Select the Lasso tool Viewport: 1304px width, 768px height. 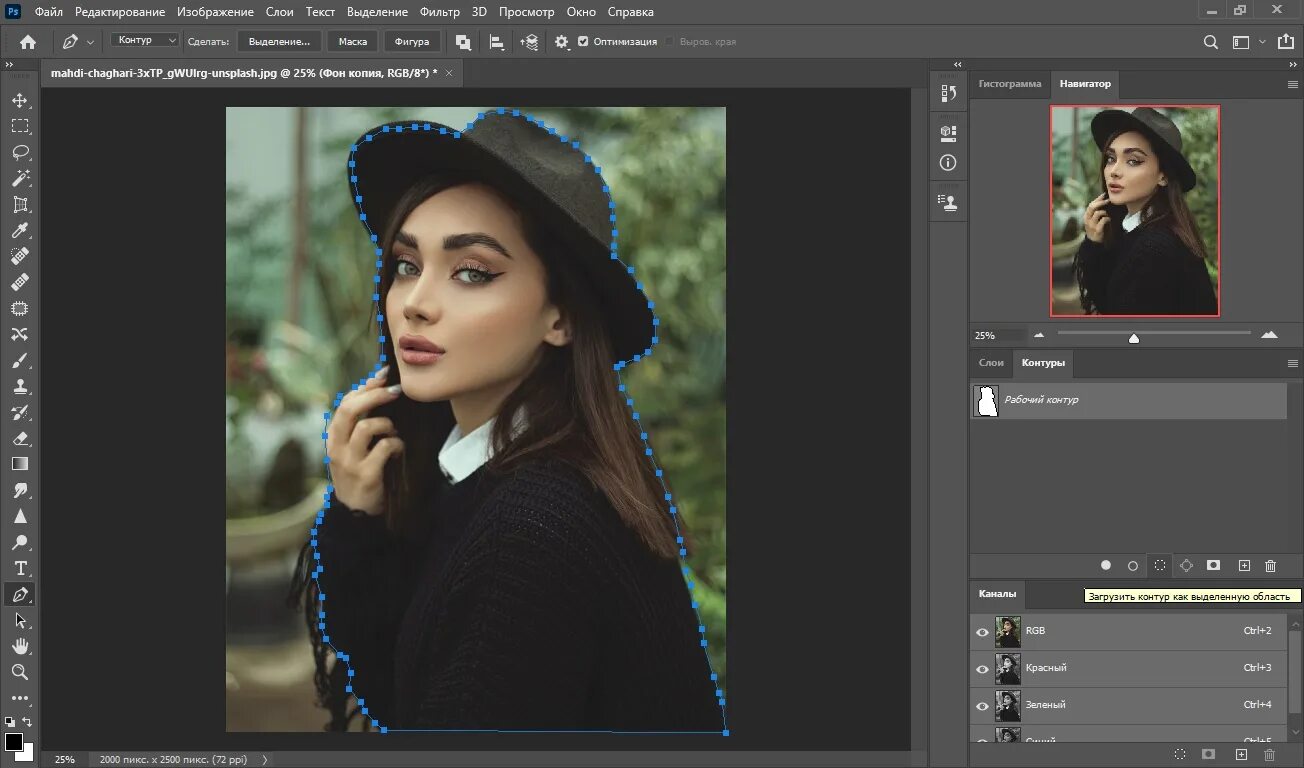point(20,153)
